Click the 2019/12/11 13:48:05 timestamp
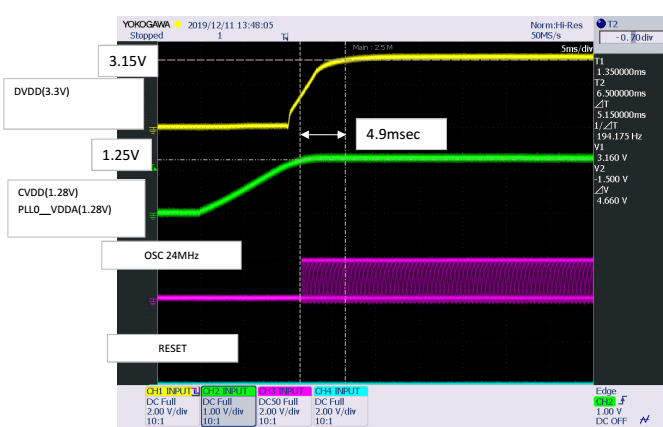This screenshot has height=427, width=663. [230, 25]
